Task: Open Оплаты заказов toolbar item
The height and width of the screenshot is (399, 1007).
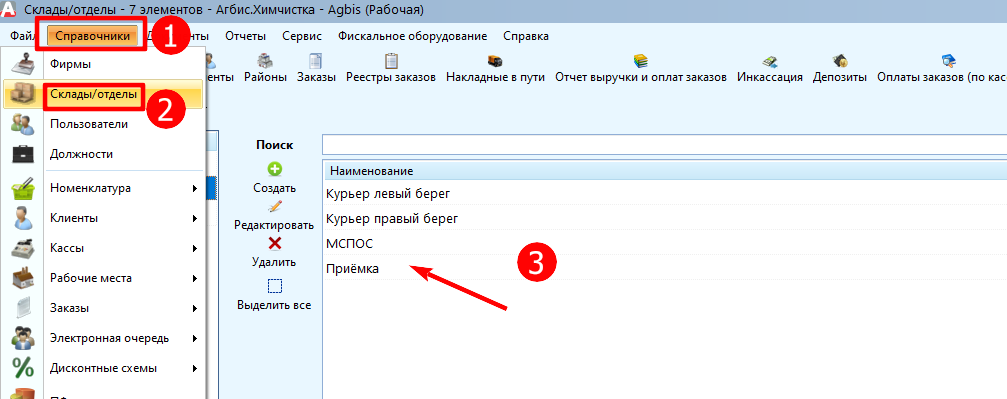Action: click(x=941, y=69)
